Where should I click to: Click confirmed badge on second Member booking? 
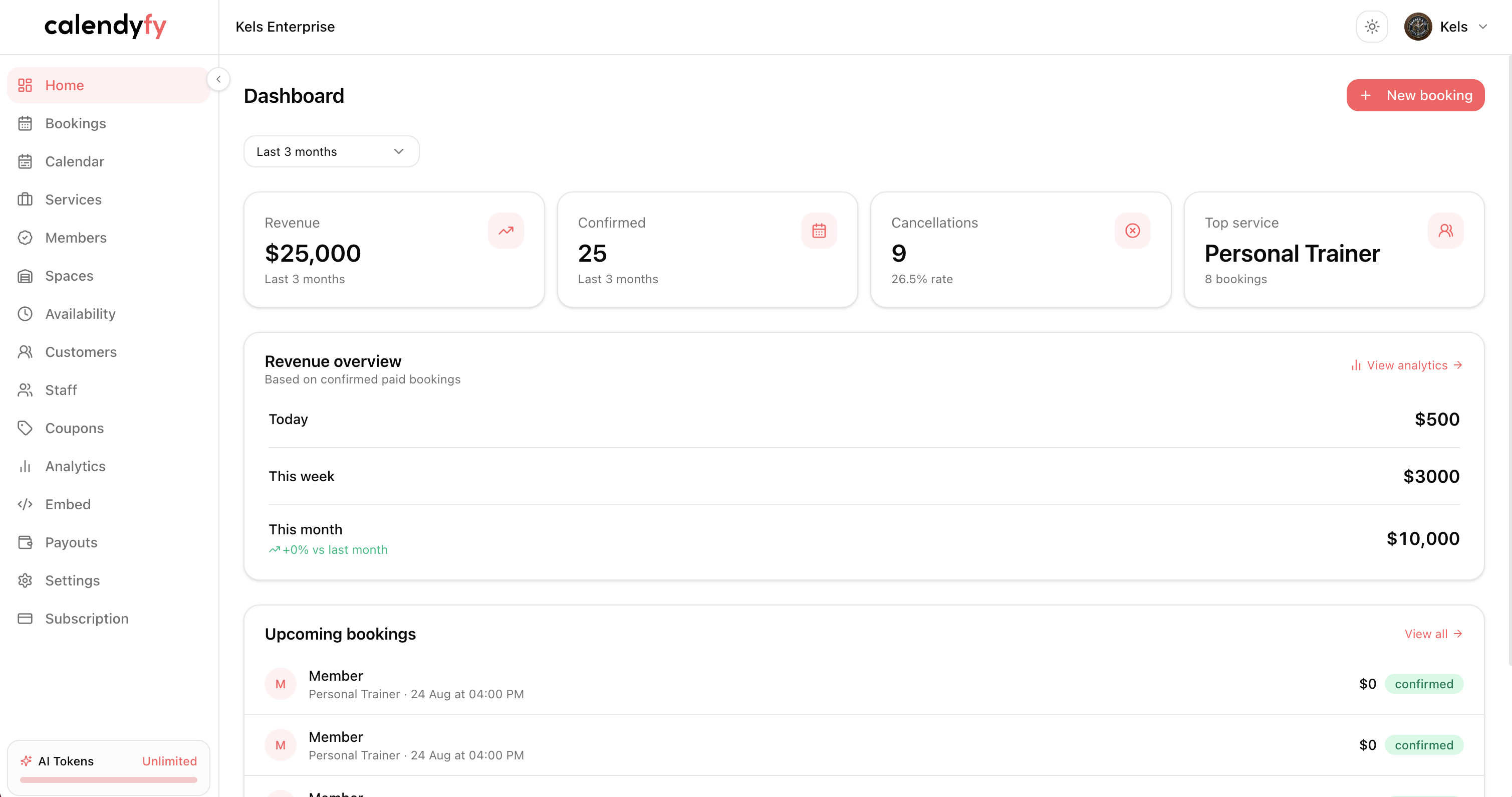click(1423, 745)
